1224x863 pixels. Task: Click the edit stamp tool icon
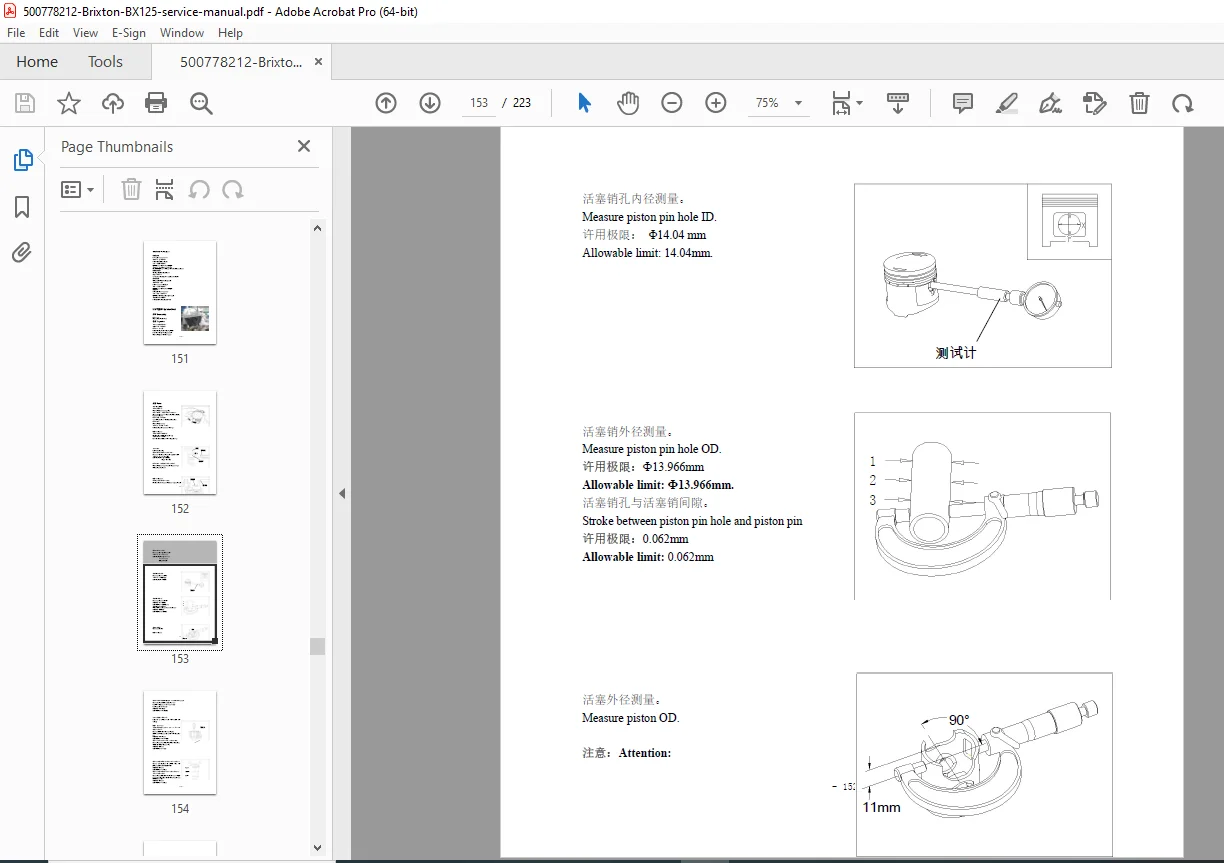[1095, 103]
